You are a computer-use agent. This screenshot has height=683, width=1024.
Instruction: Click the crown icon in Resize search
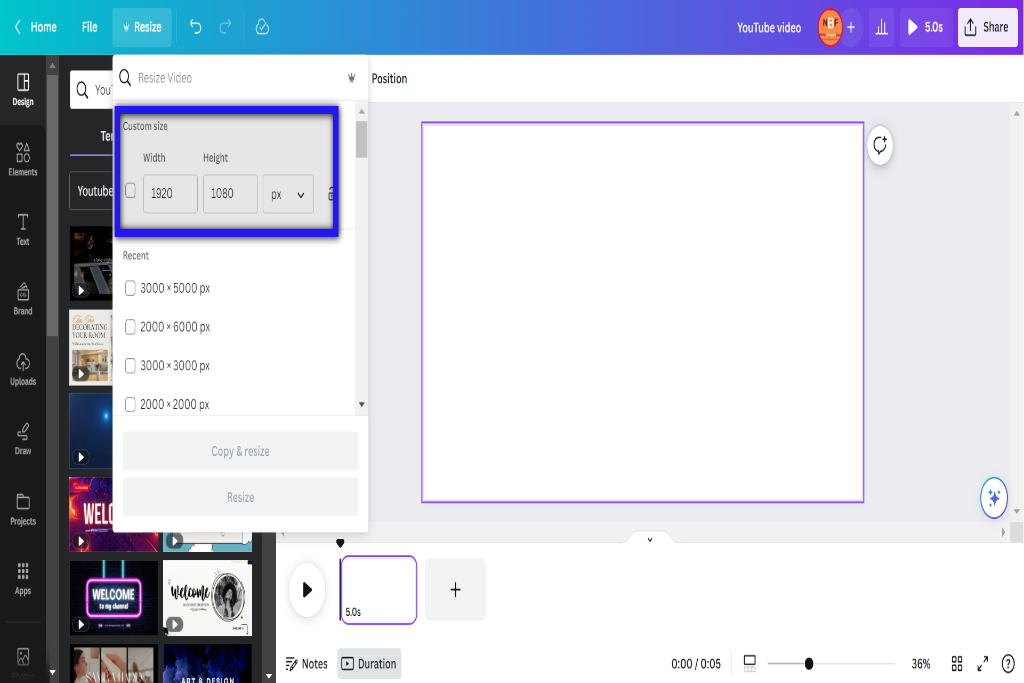[x=351, y=78]
